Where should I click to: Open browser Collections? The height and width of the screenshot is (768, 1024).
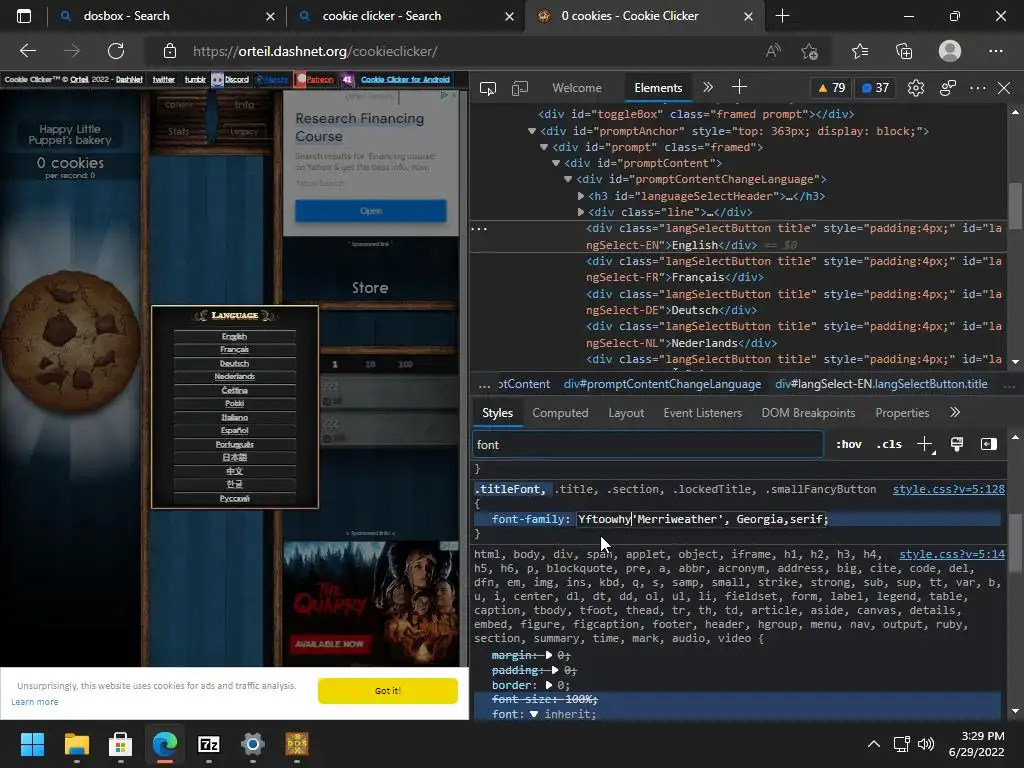tap(904, 51)
